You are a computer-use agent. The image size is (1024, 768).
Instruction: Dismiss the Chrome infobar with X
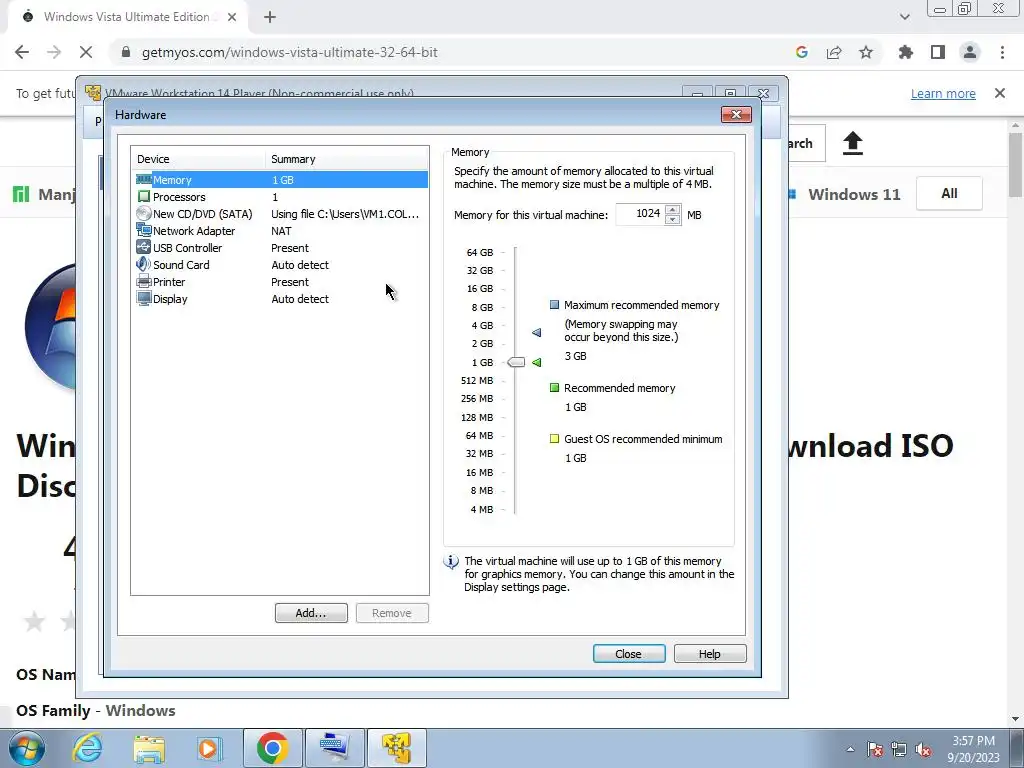[1000, 93]
